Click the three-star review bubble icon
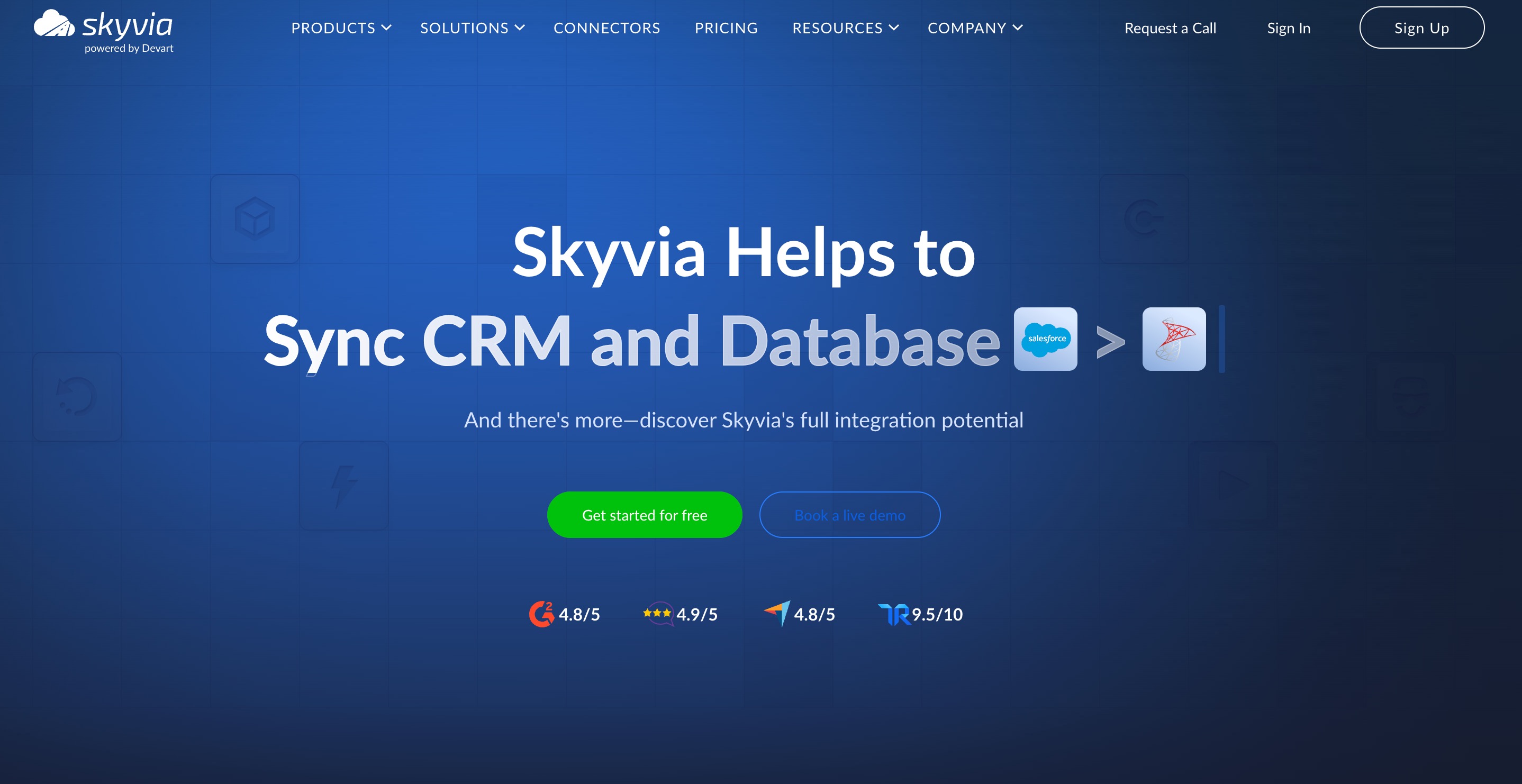The image size is (1522, 784). 658,614
